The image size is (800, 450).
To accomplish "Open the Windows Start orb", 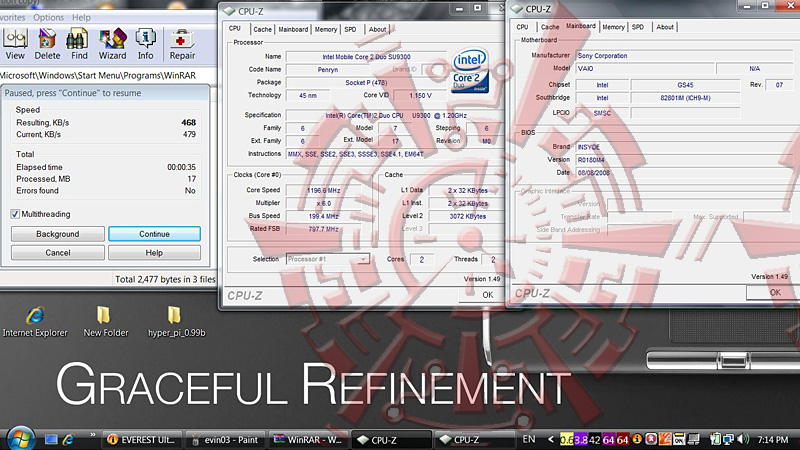I will [x=21, y=438].
